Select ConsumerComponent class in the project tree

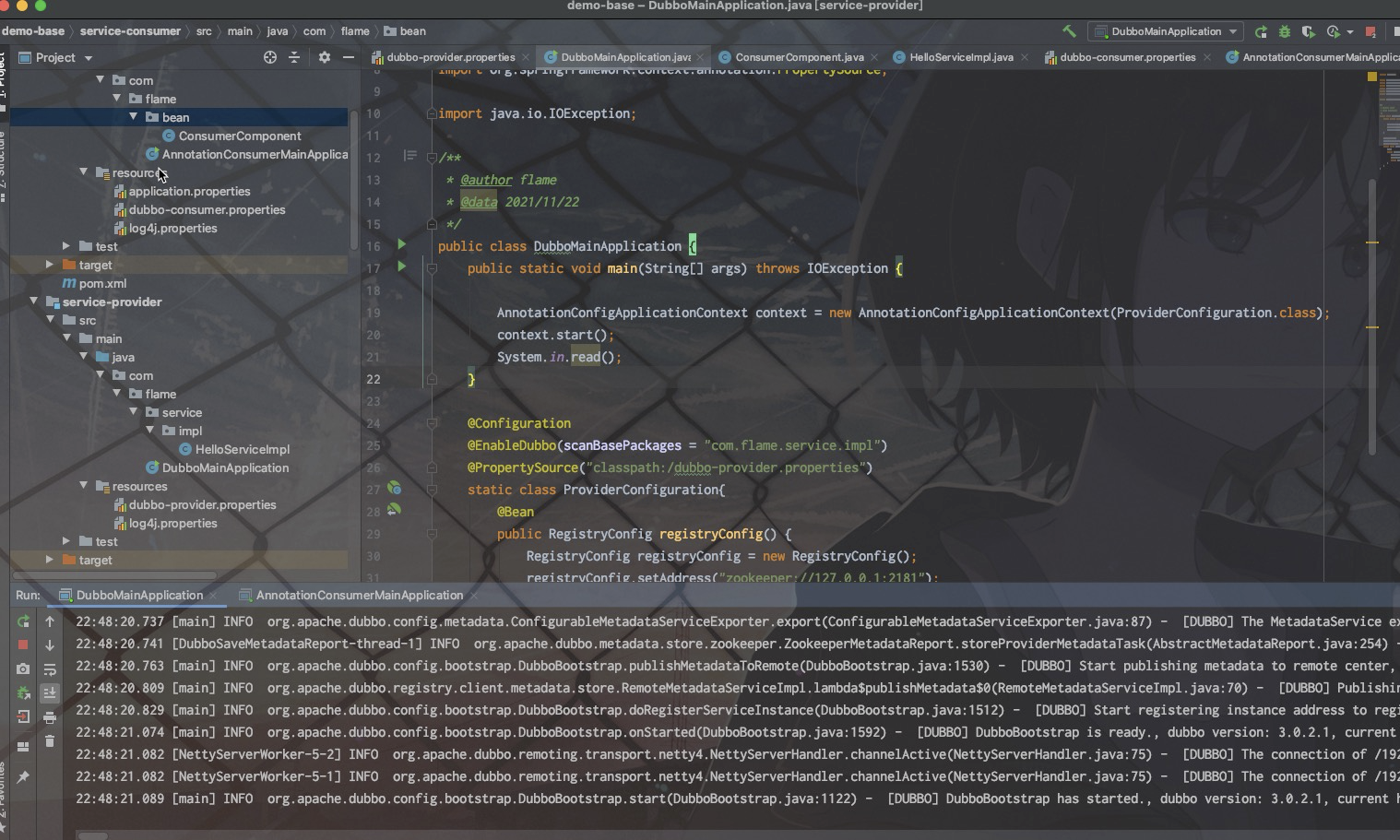(240, 136)
